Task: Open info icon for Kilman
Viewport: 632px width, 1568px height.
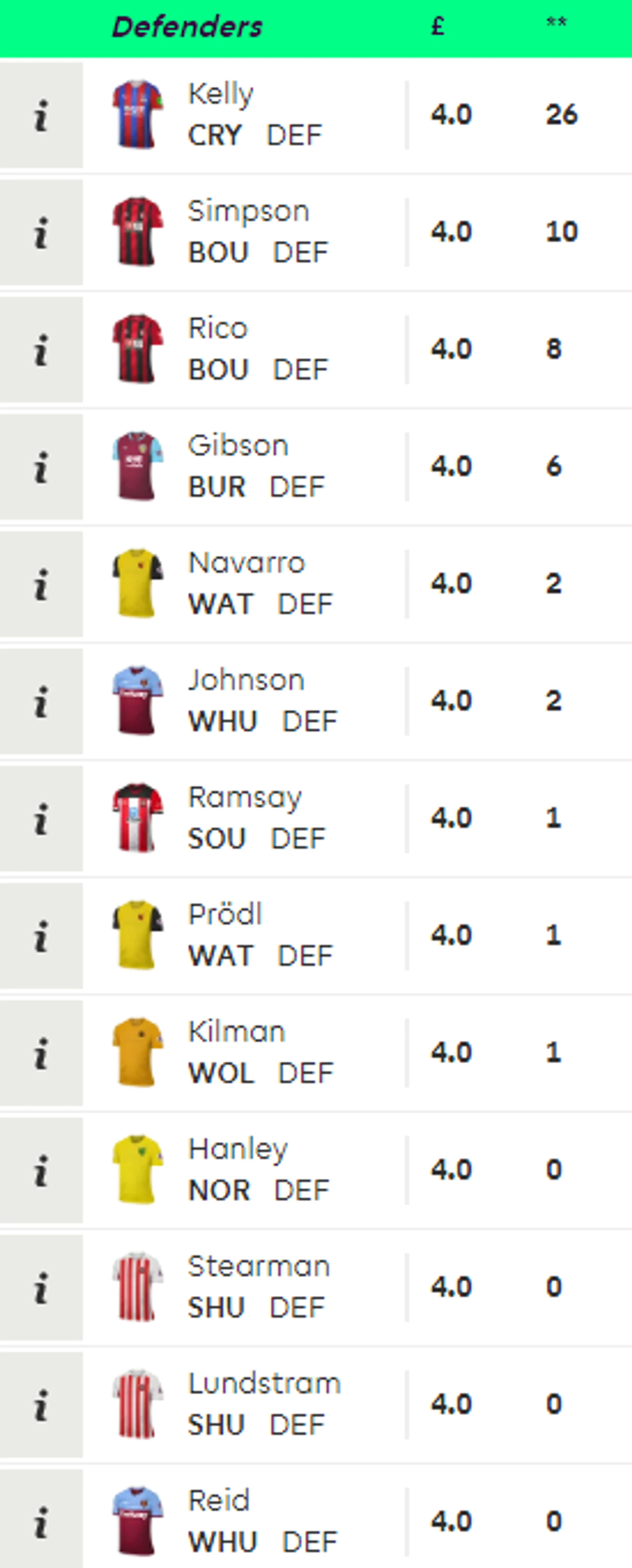Action: 41,1053
